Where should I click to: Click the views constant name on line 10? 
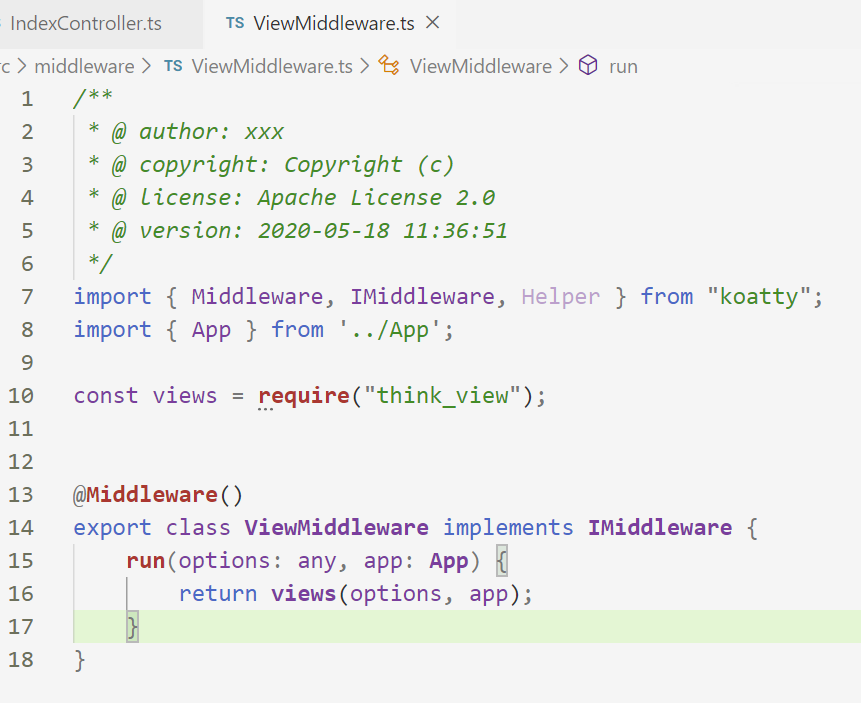coord(185,396)
